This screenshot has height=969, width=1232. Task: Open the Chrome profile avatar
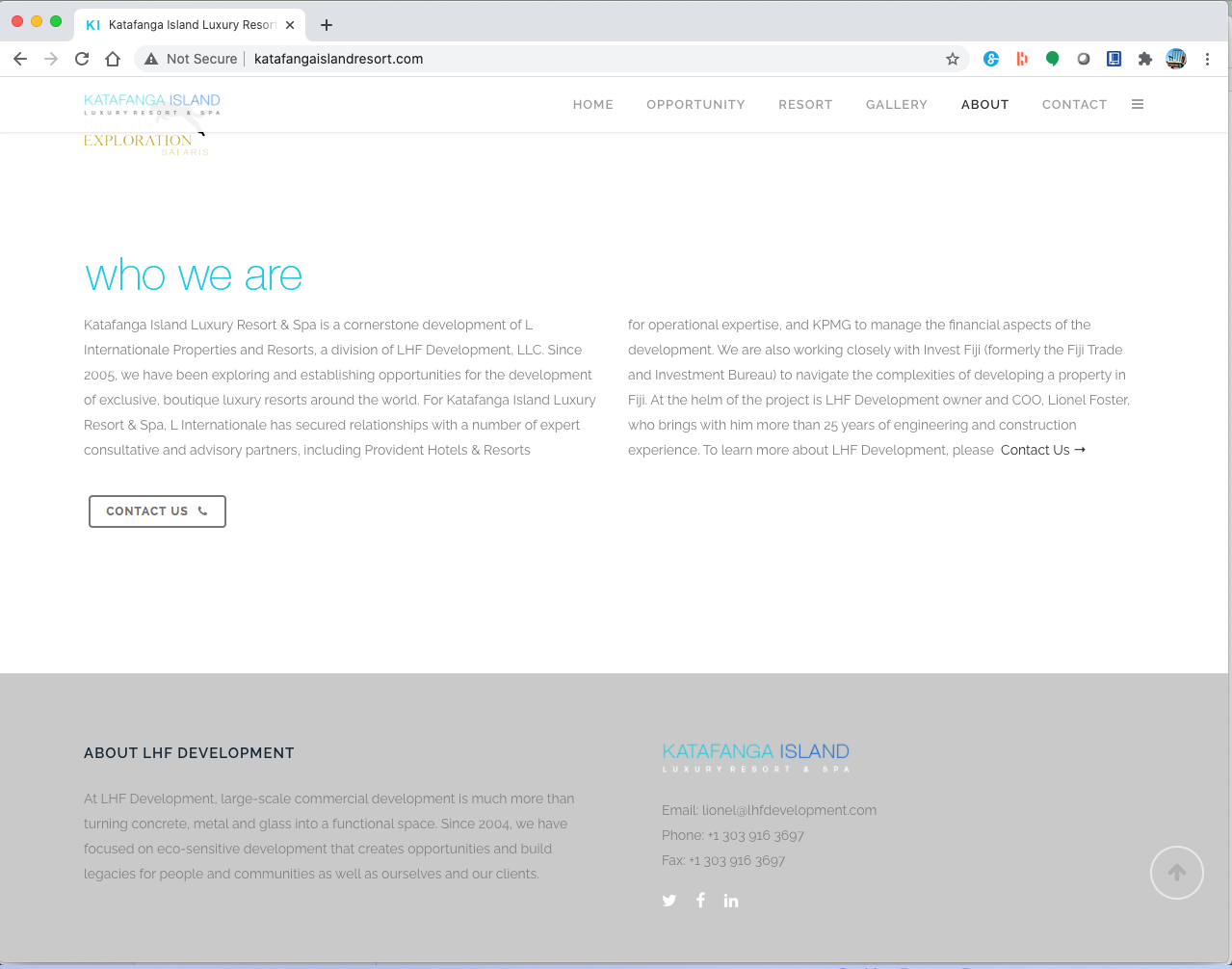1176,59
